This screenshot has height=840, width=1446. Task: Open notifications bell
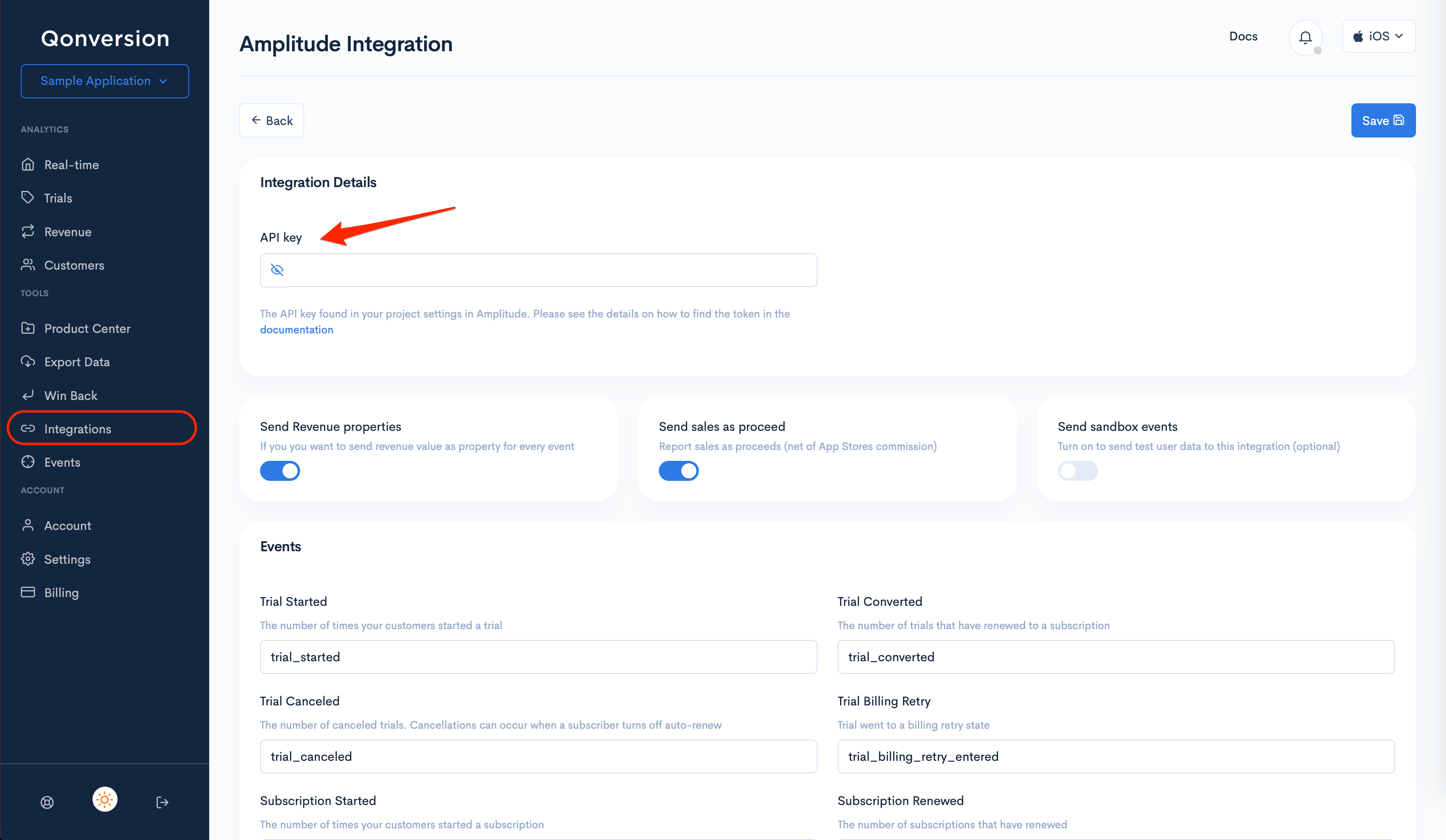(x=1306, y=37)
